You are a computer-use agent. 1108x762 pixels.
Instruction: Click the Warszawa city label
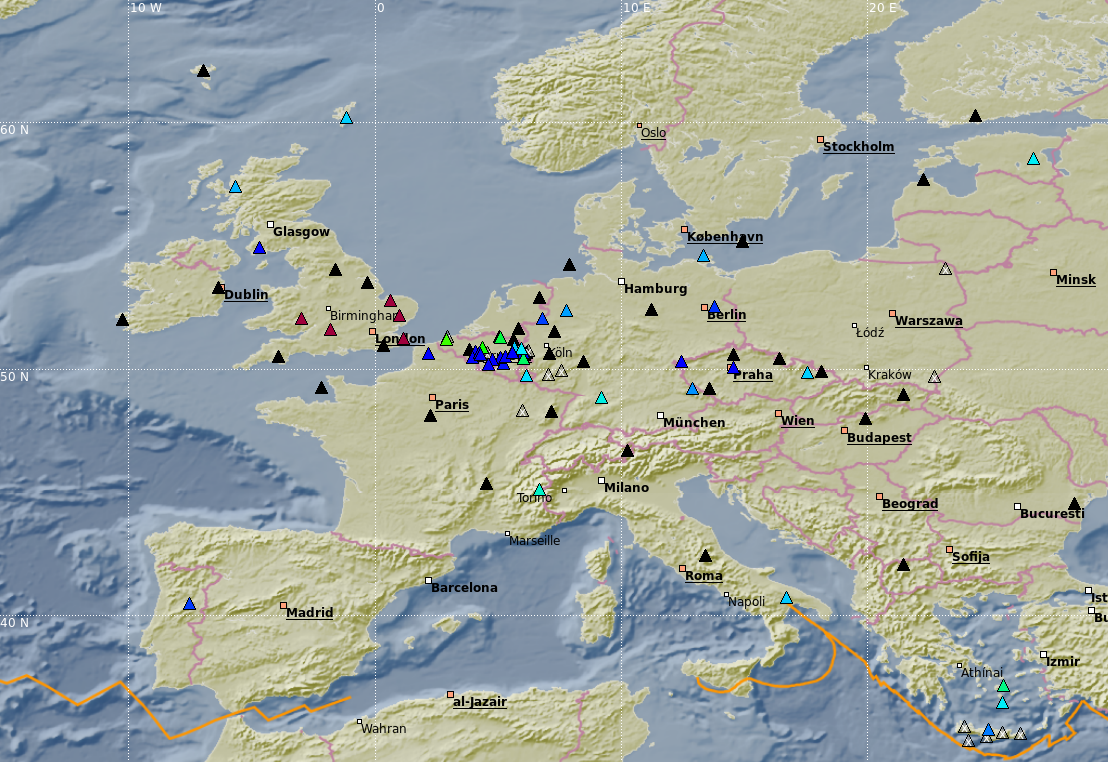pos(928,321)
